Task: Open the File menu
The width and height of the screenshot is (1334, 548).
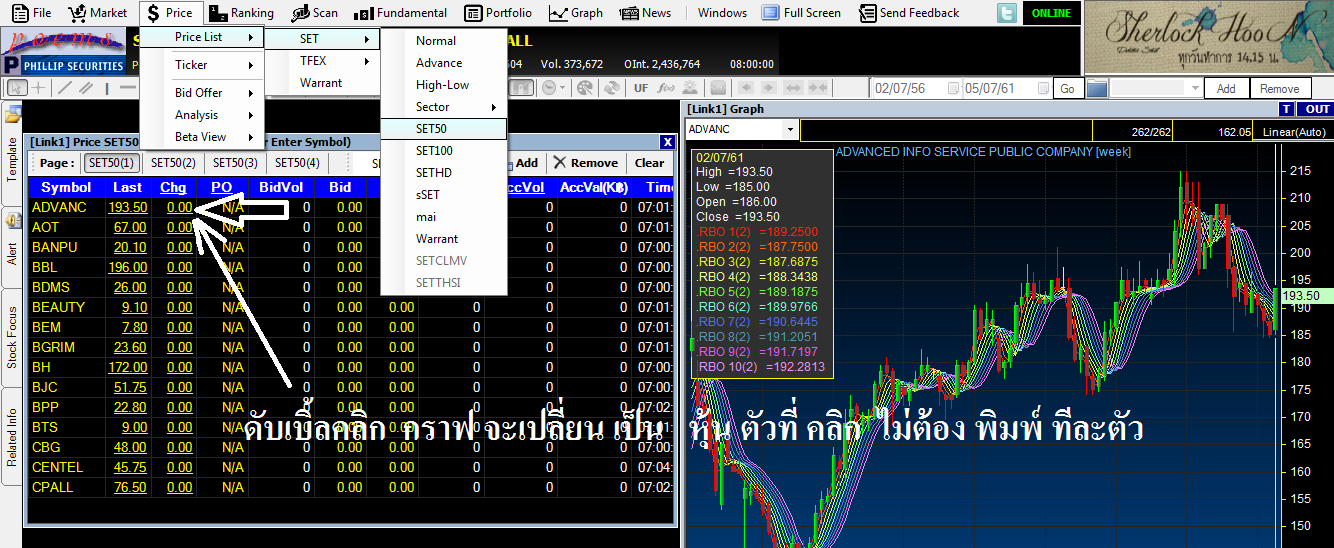Action: [31, 13]
